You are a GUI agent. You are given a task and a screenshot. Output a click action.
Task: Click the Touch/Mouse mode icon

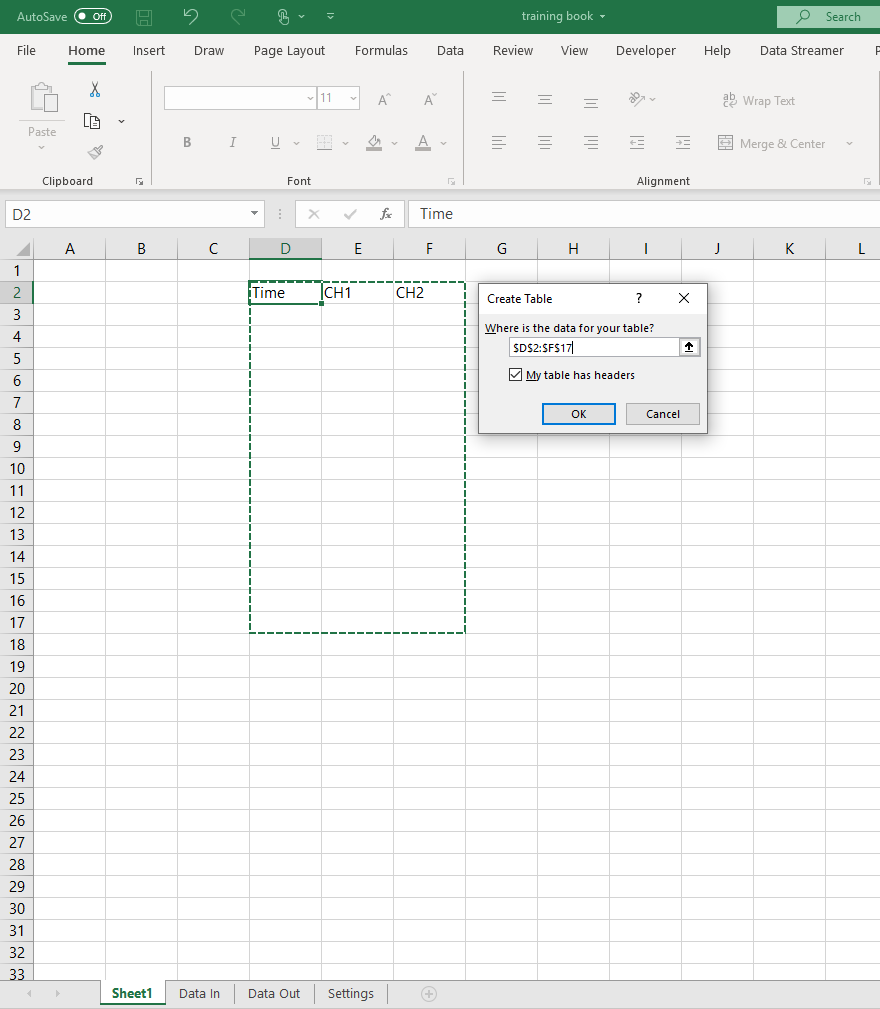[283, 16]
